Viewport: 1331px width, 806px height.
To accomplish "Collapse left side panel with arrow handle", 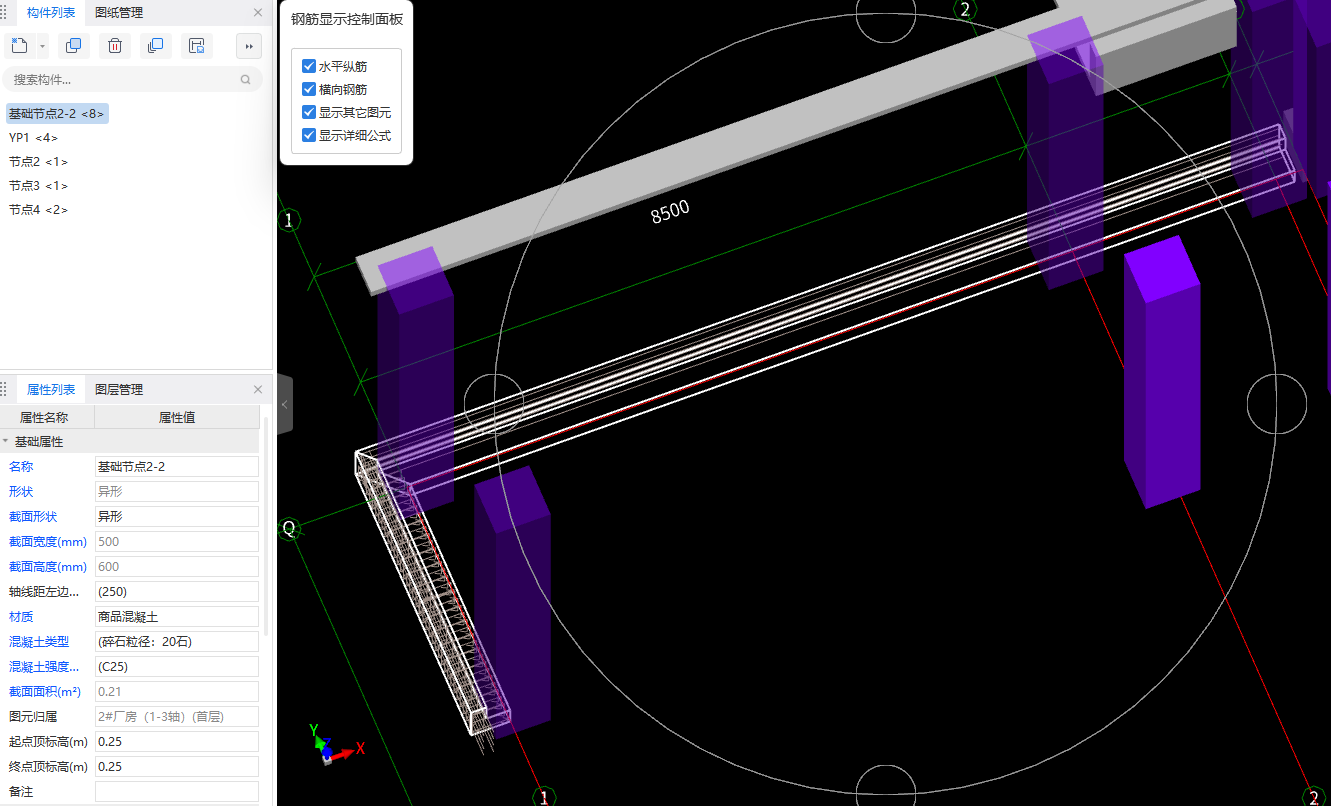I will 284,404.
